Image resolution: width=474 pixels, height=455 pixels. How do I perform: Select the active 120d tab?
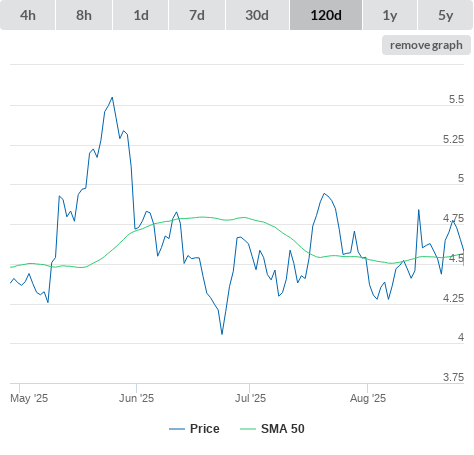click(x=326, y=15)
